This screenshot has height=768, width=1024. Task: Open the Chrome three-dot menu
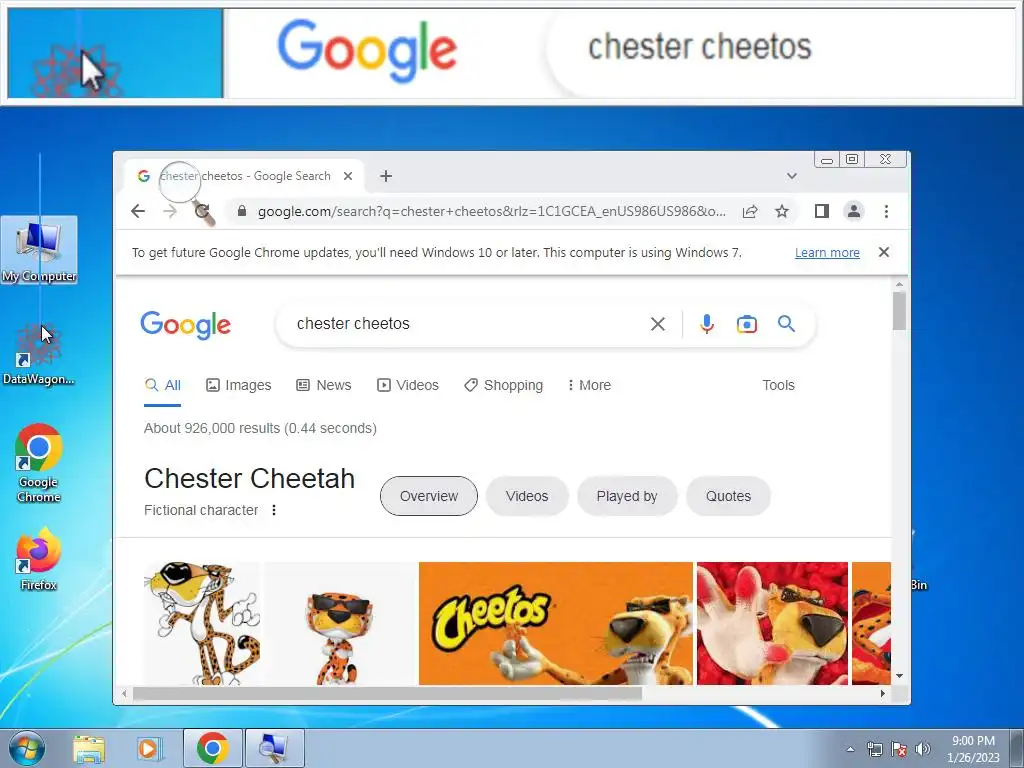[x=886, y=211]
